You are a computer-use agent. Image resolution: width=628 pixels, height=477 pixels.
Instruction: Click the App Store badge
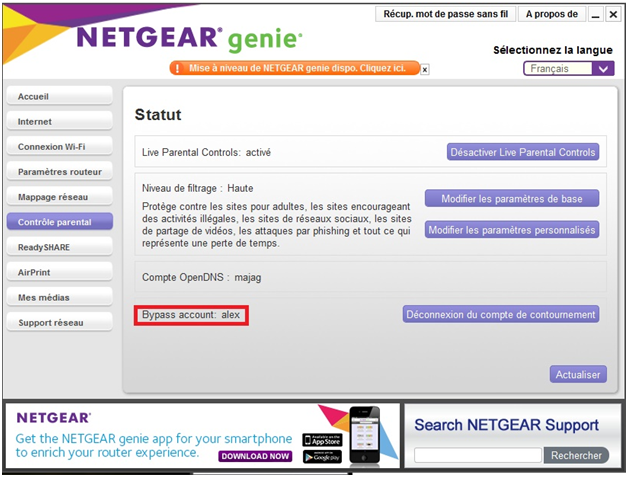[x=322, y=440]
